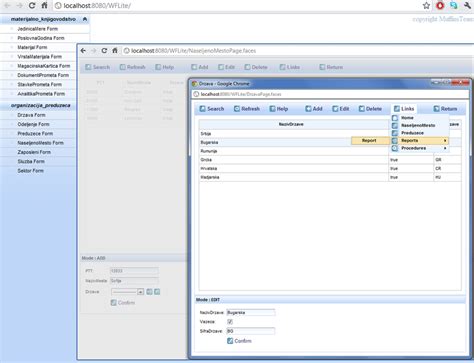
Task: Reload the main browser page
Action: pos(32,5)
